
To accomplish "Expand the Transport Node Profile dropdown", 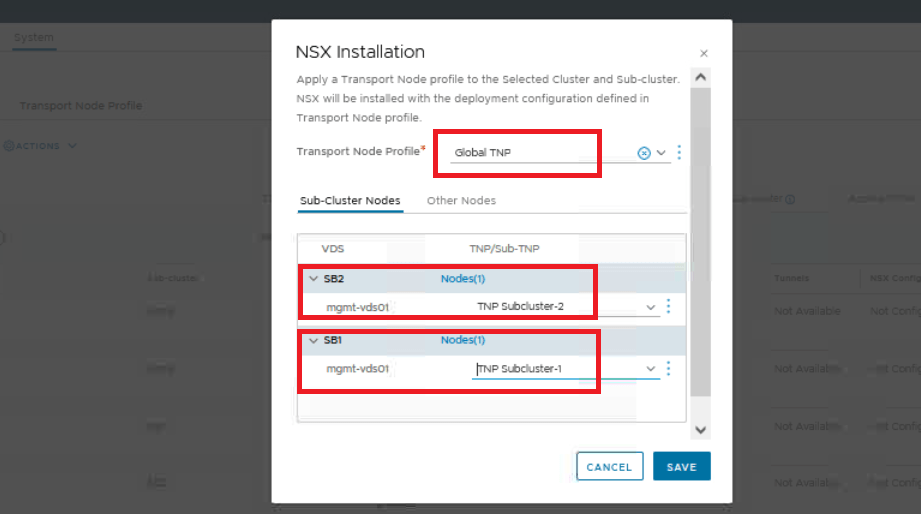I will 661,153.
